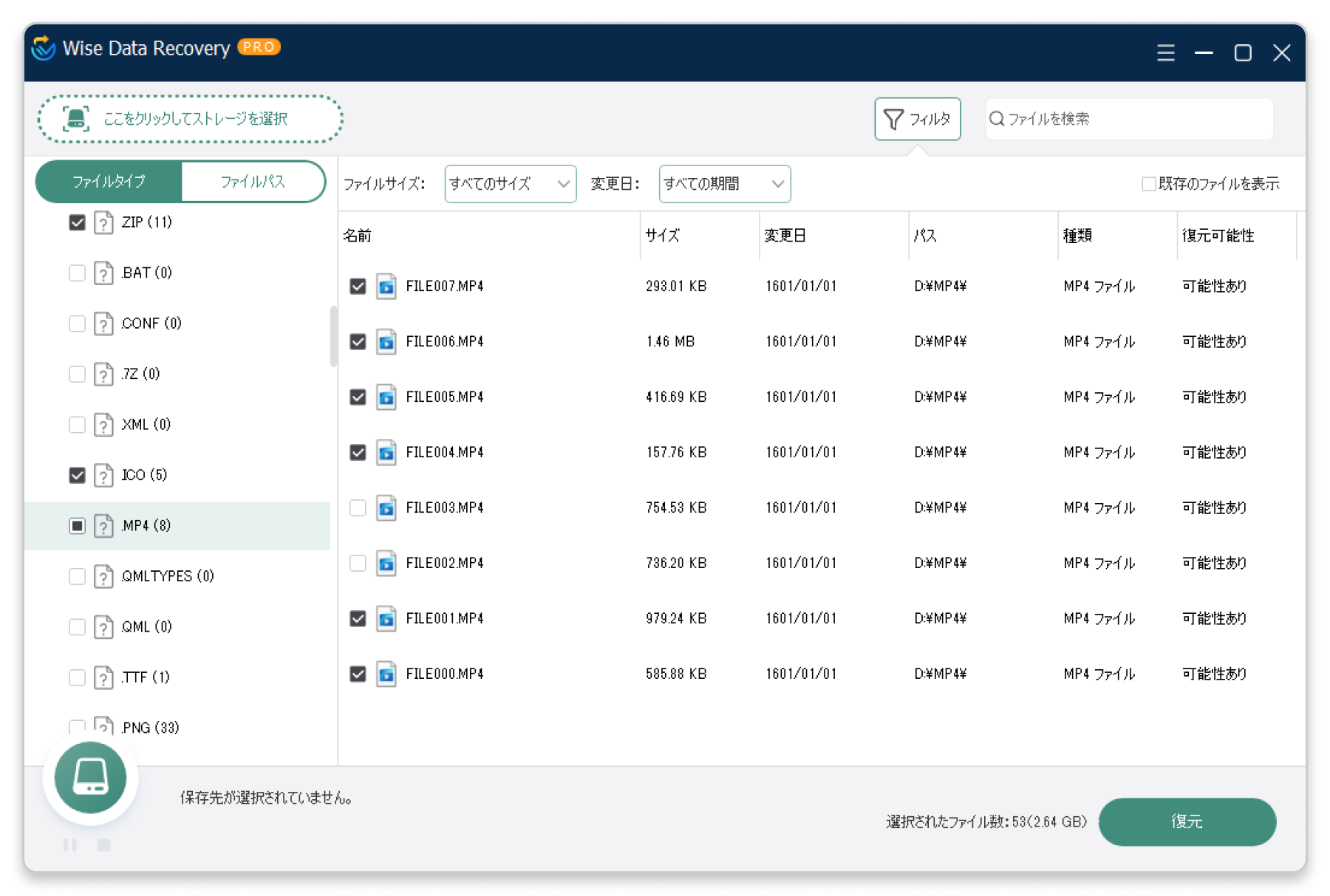Viewport: 1330px width, 896px height.
Task: Click the FILE004.MP4 video file icon
Action: pyautogui.click(x=386, y=452)
